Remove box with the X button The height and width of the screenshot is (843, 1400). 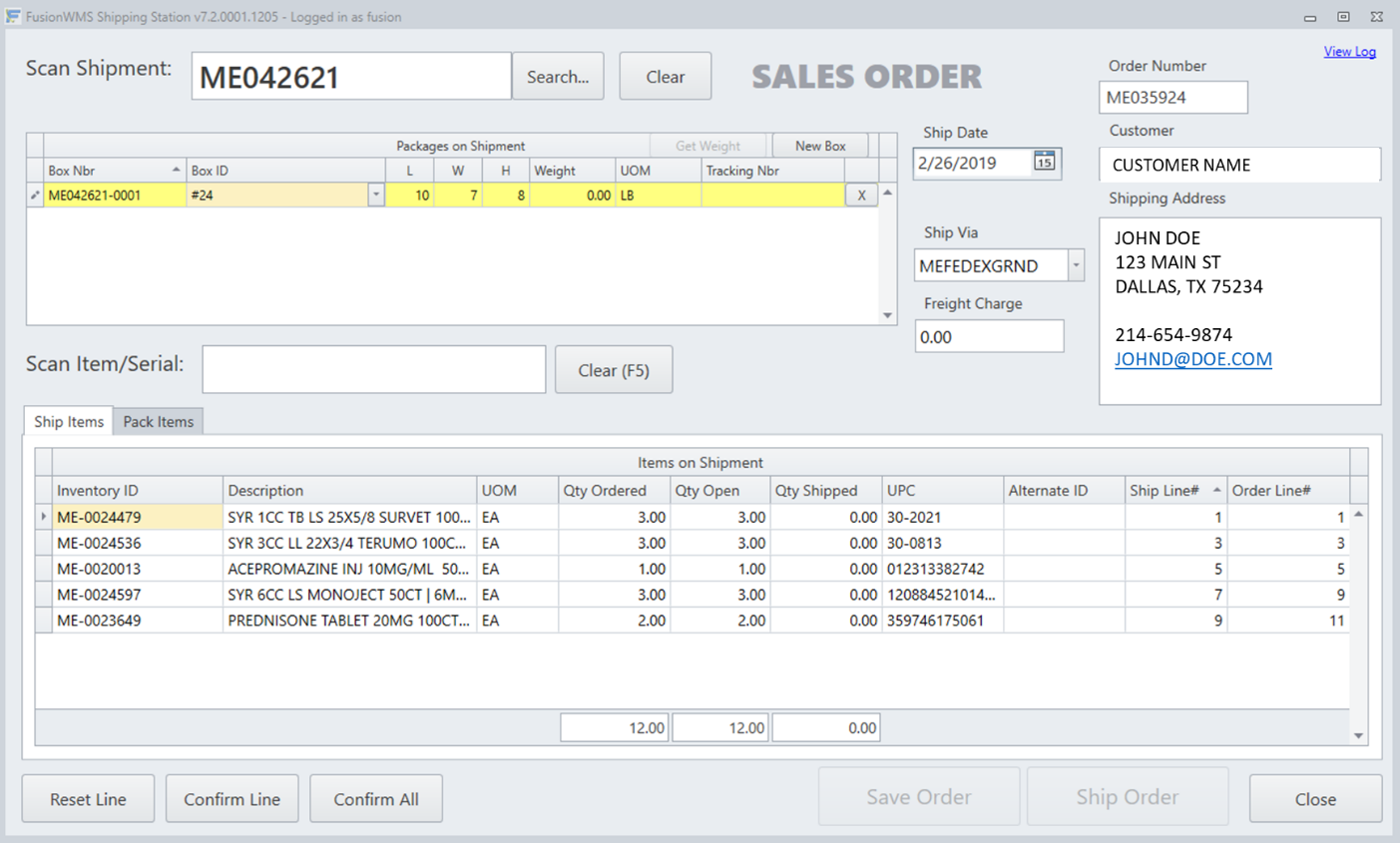tap(861, 196)
